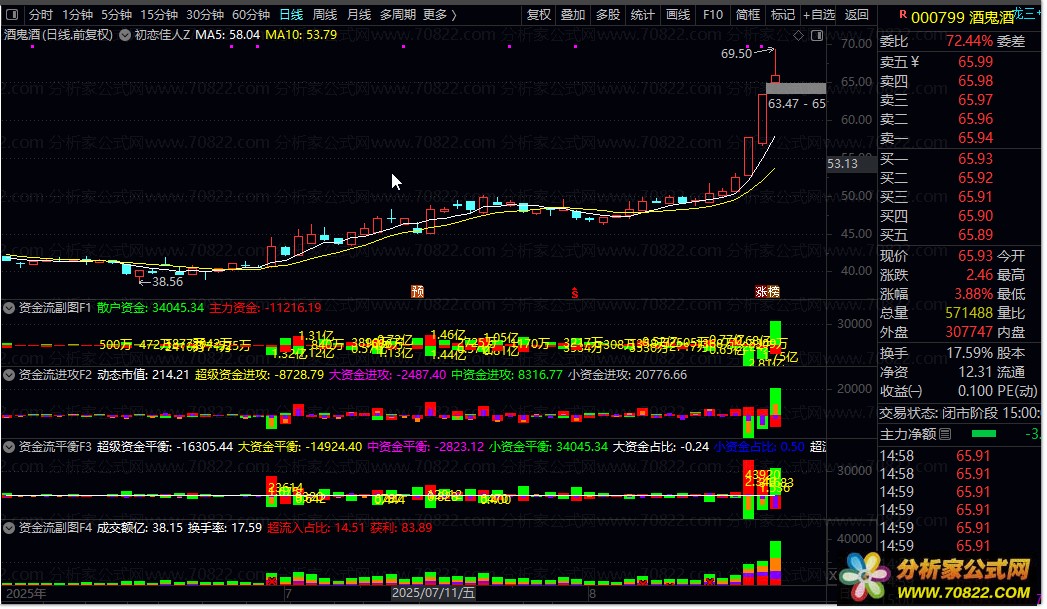Click the 2025/07/11/五 date marker
The width and height of the screenshot is (1047, 609).
click(433, 593)
